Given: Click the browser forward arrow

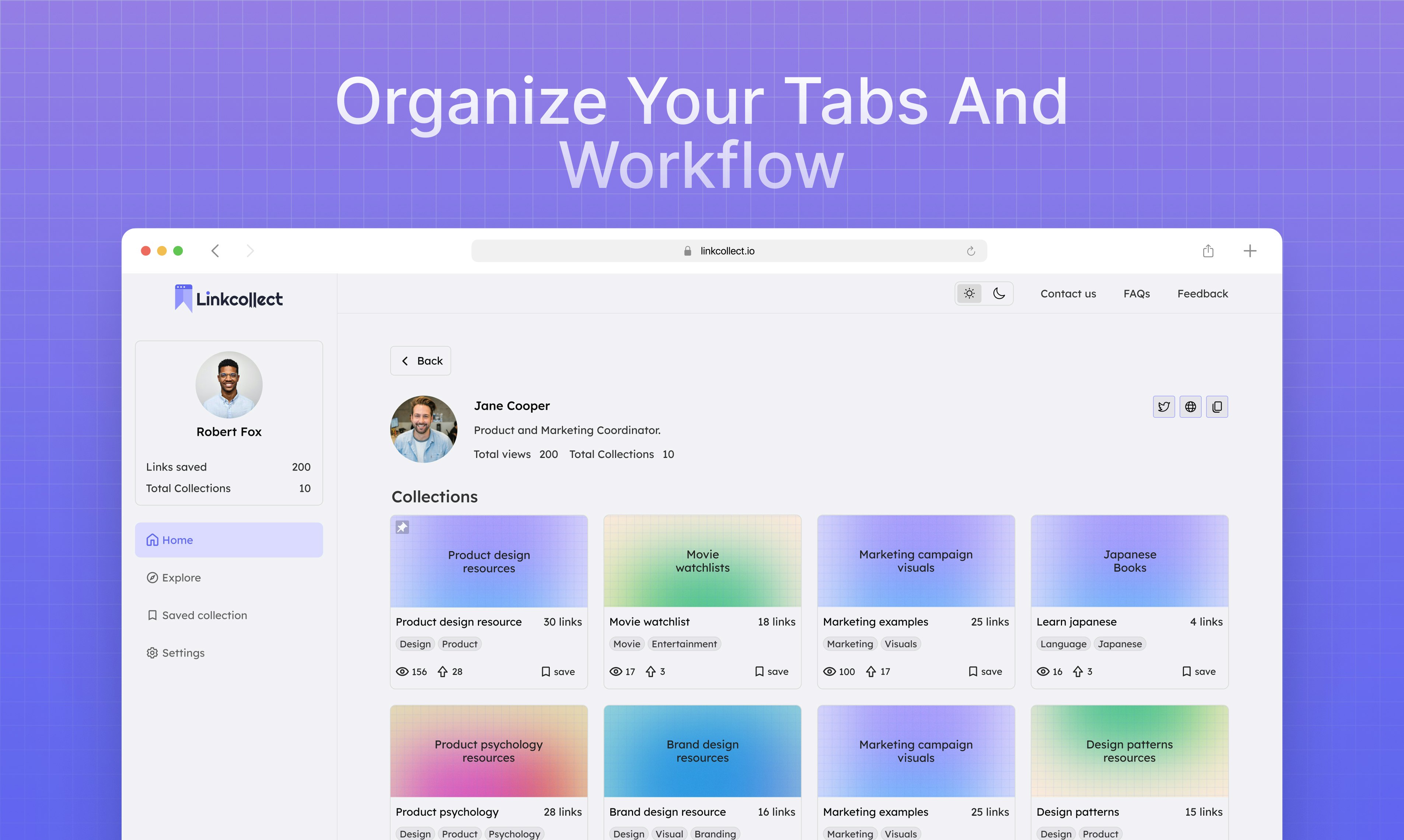Looking at the screenshot, I should [x=250, y=251].
